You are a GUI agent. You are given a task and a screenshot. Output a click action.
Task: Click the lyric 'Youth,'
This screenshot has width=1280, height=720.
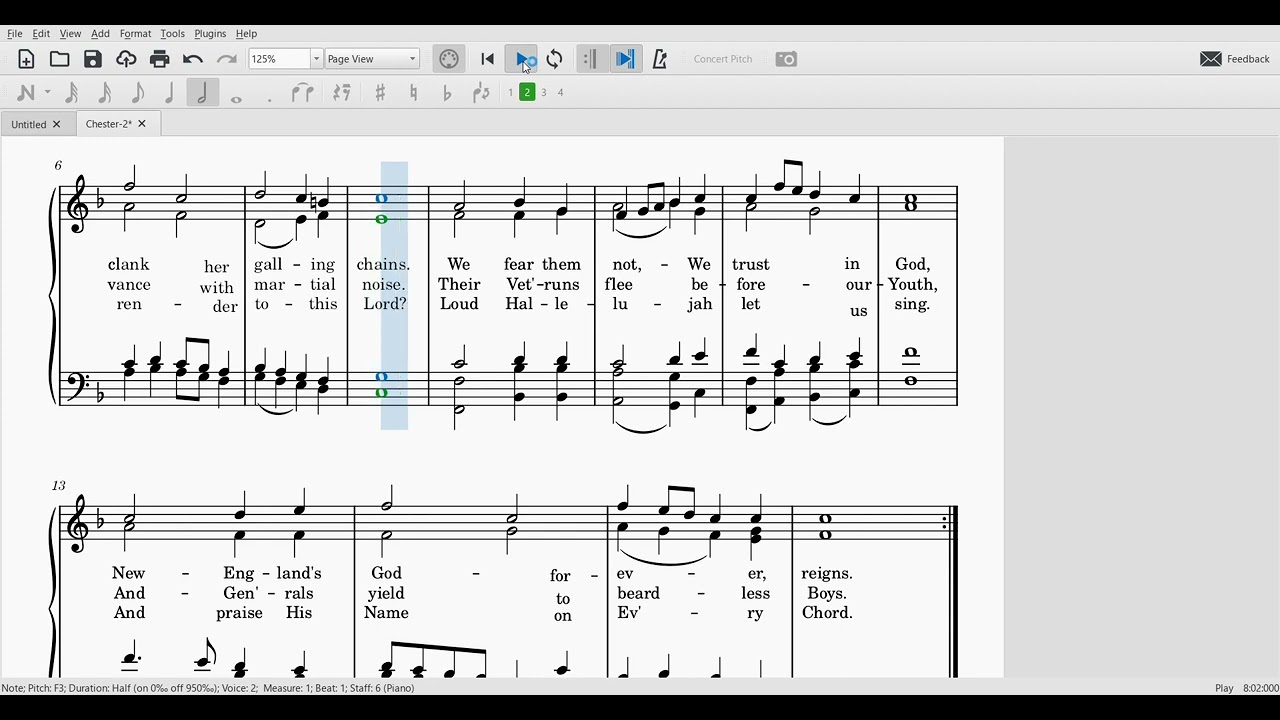pyautogui.click(x=912, y=285)
